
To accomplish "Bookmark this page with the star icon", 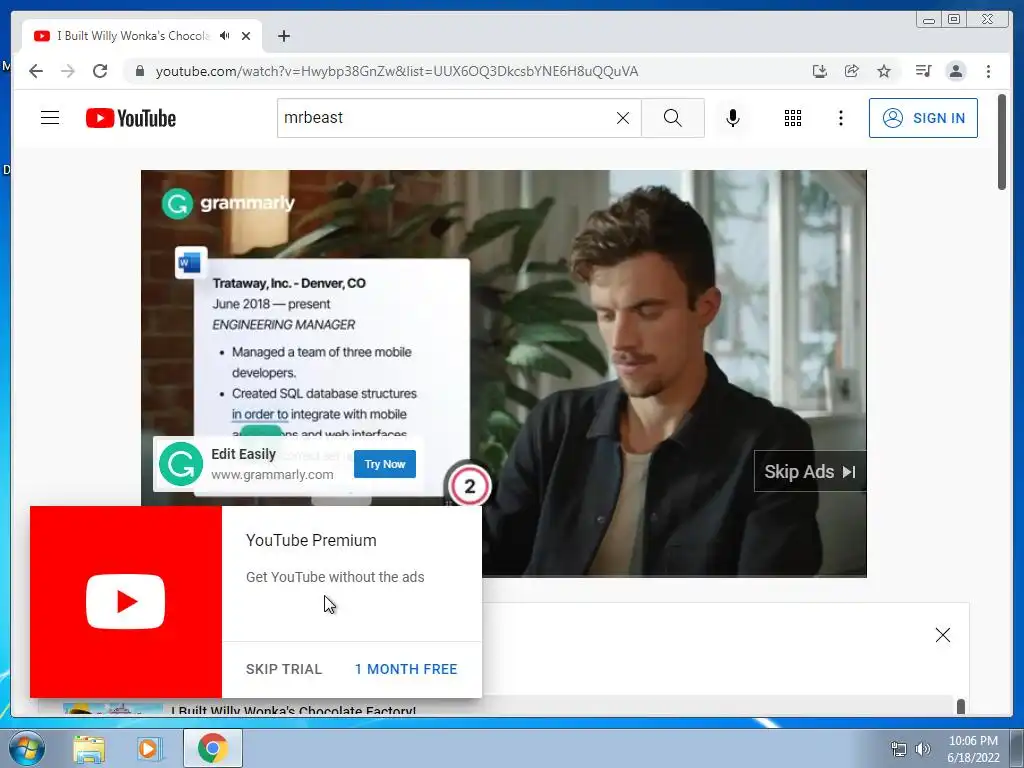I will tap(884, 71).
